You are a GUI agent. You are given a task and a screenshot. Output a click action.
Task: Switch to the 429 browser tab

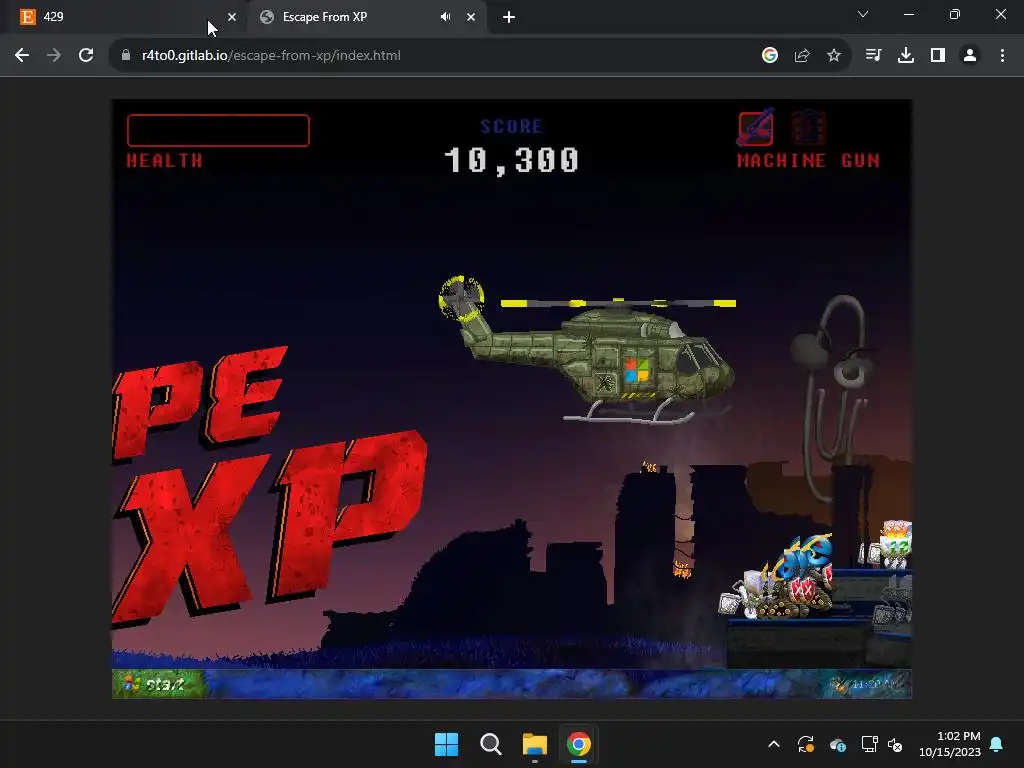(123, 17)
